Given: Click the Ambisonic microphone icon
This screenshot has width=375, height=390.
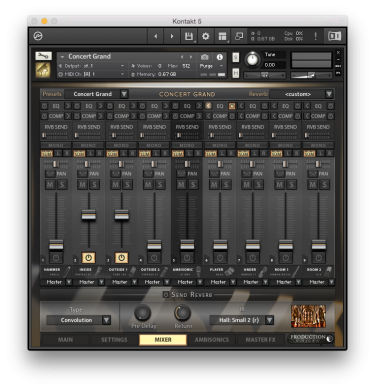Looking at the screenshot, I should click(198, 272).
